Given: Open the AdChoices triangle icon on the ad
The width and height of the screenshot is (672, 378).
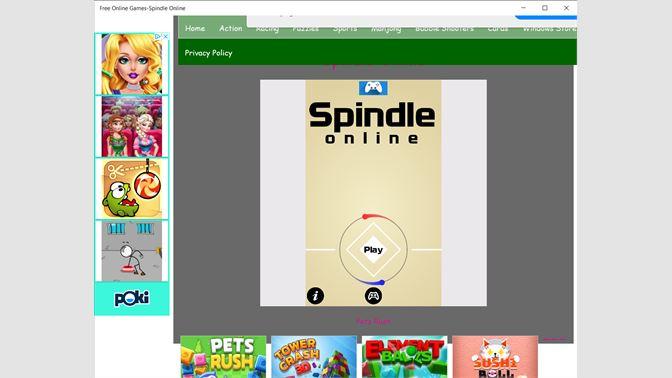Looking at the screenshot, I should click(x=158, y=37).
